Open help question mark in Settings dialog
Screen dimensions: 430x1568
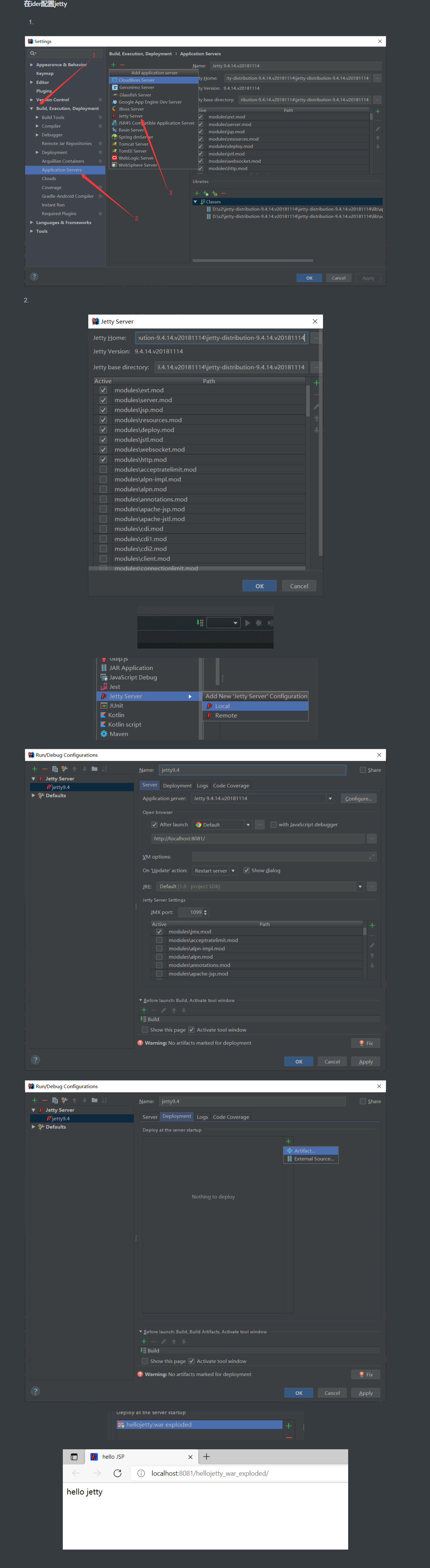pyautogui.click(x=34, y=276)
